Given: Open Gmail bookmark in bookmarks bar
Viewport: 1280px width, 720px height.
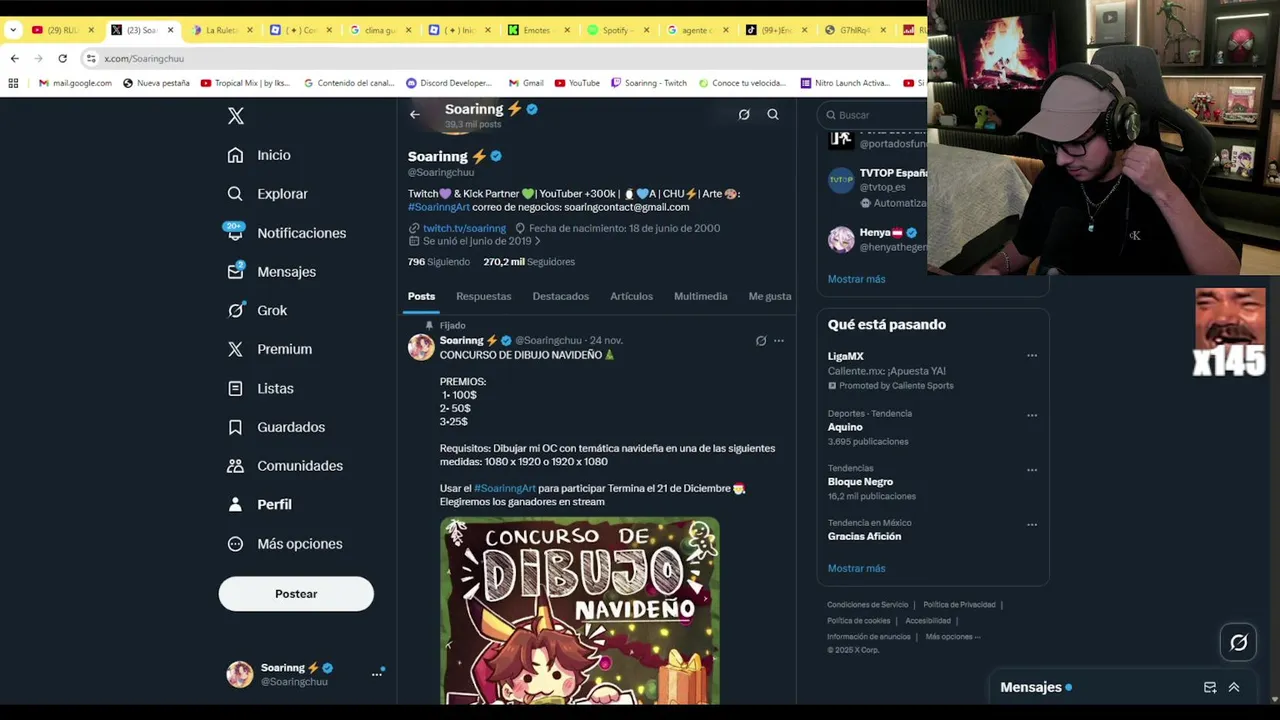Looking at the screenshot, I should (x=526, y=83).
